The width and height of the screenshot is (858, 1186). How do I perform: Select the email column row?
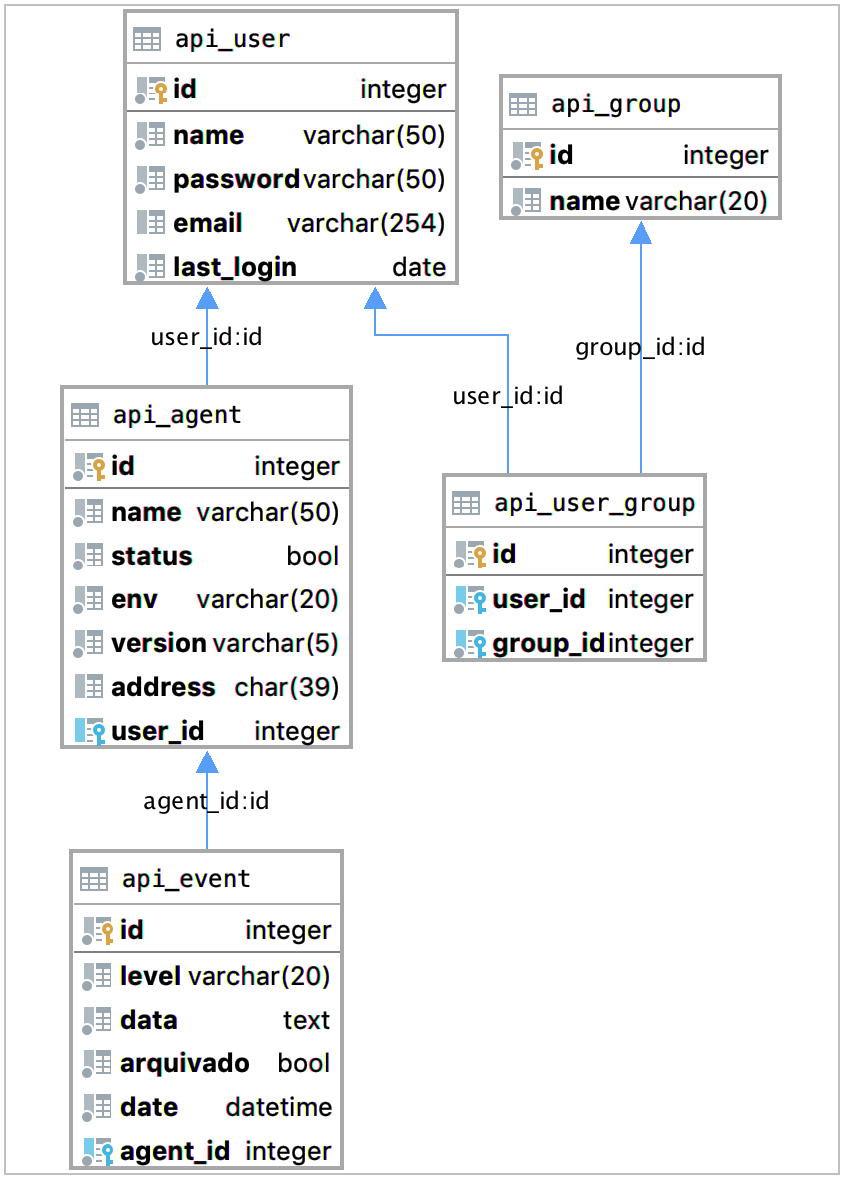pos(208,223)
